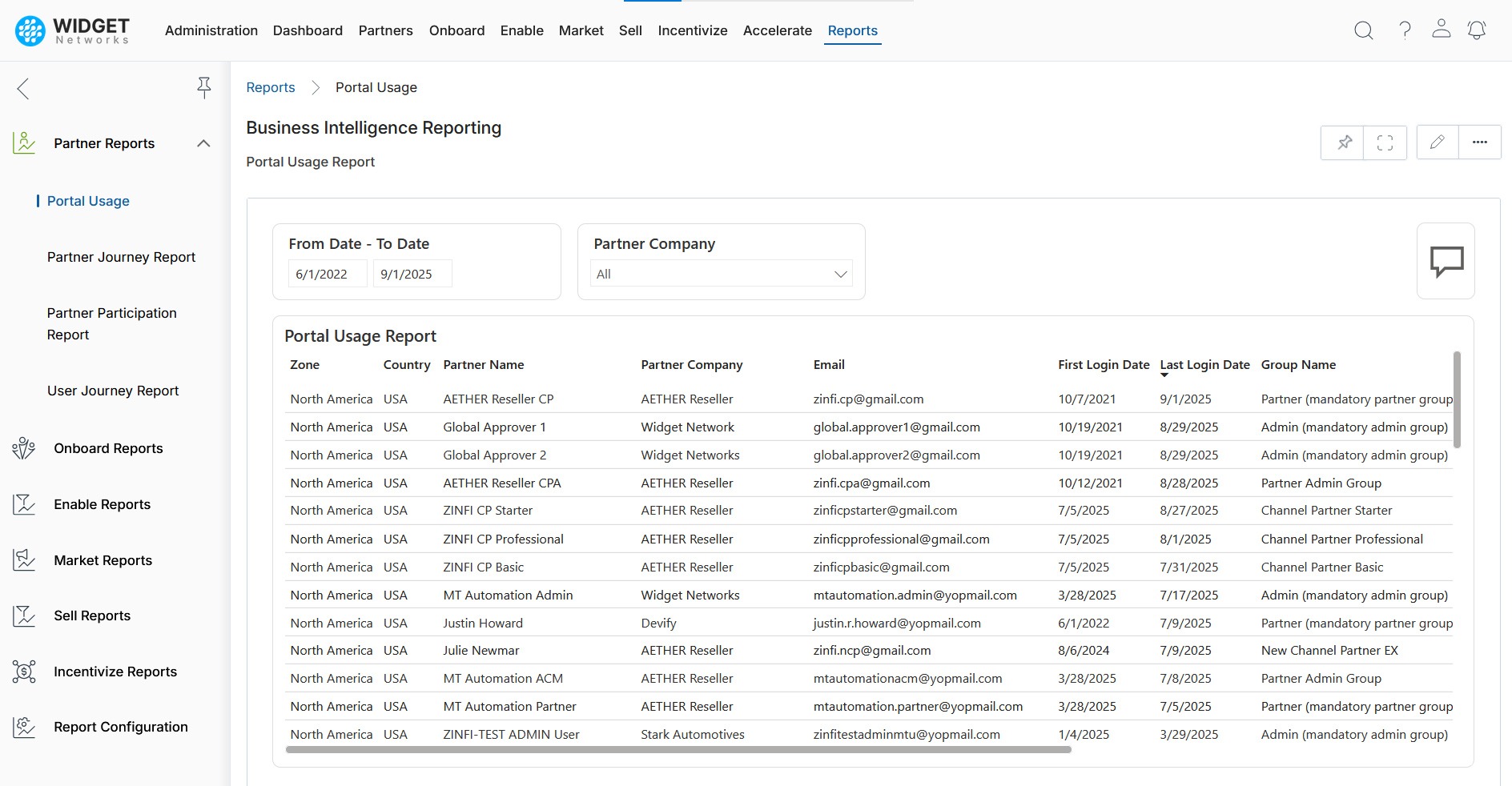Open the Incentivize top menu

point(692,30)
